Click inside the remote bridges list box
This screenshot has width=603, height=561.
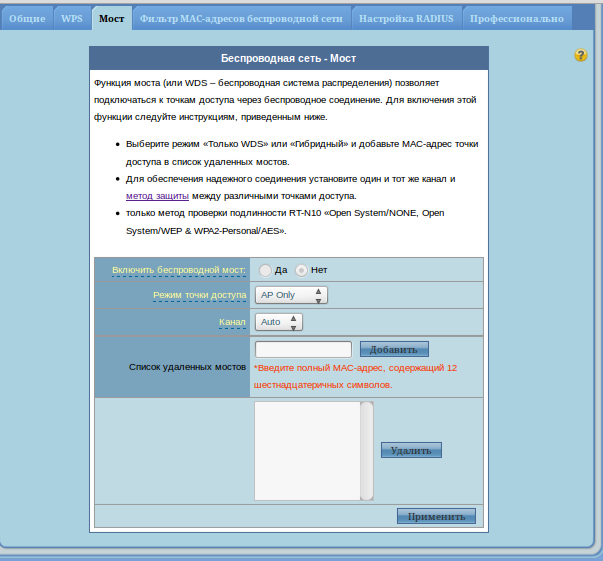click(307, 451)
